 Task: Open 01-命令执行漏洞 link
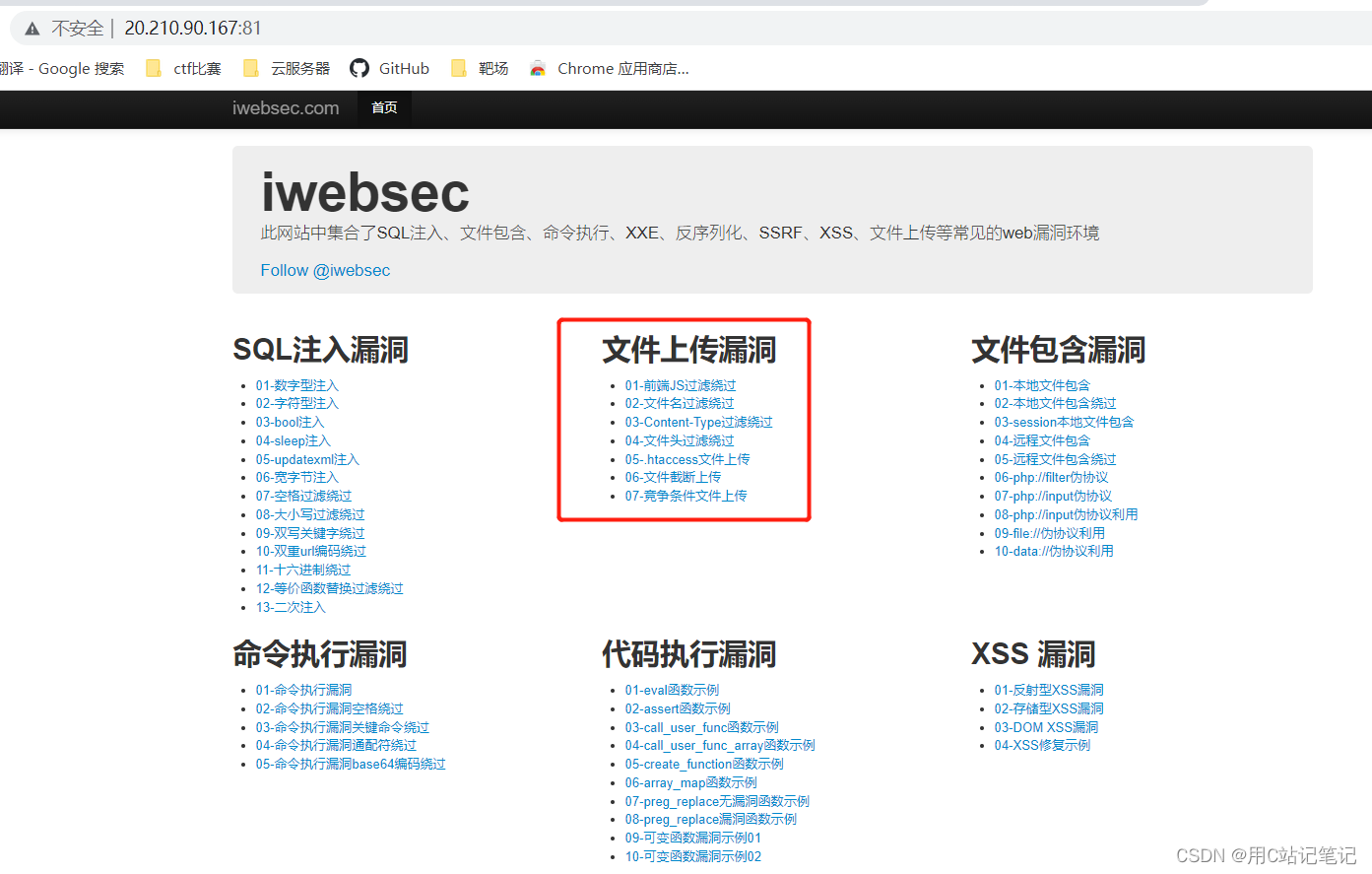pos(304,690)
